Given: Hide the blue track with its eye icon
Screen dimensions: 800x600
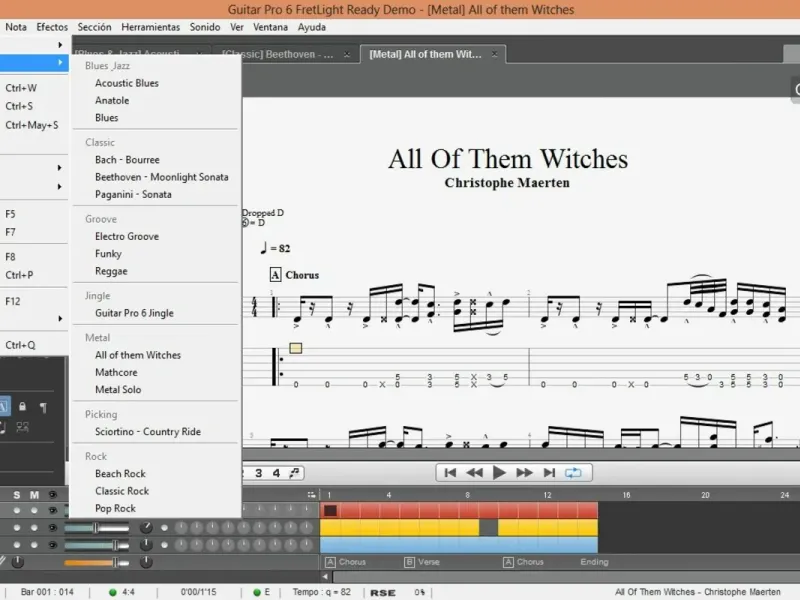Looking at the screenshot, I should [x=52, y=545].
